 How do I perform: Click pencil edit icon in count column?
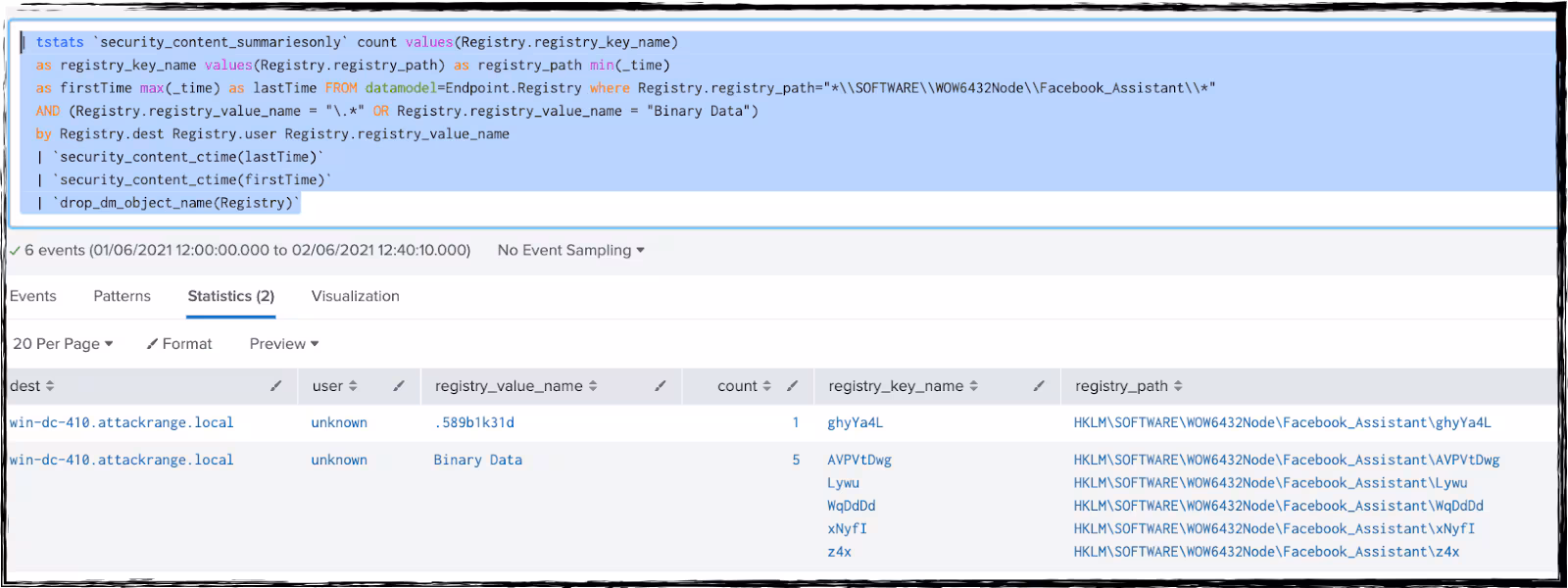point(793,386)
